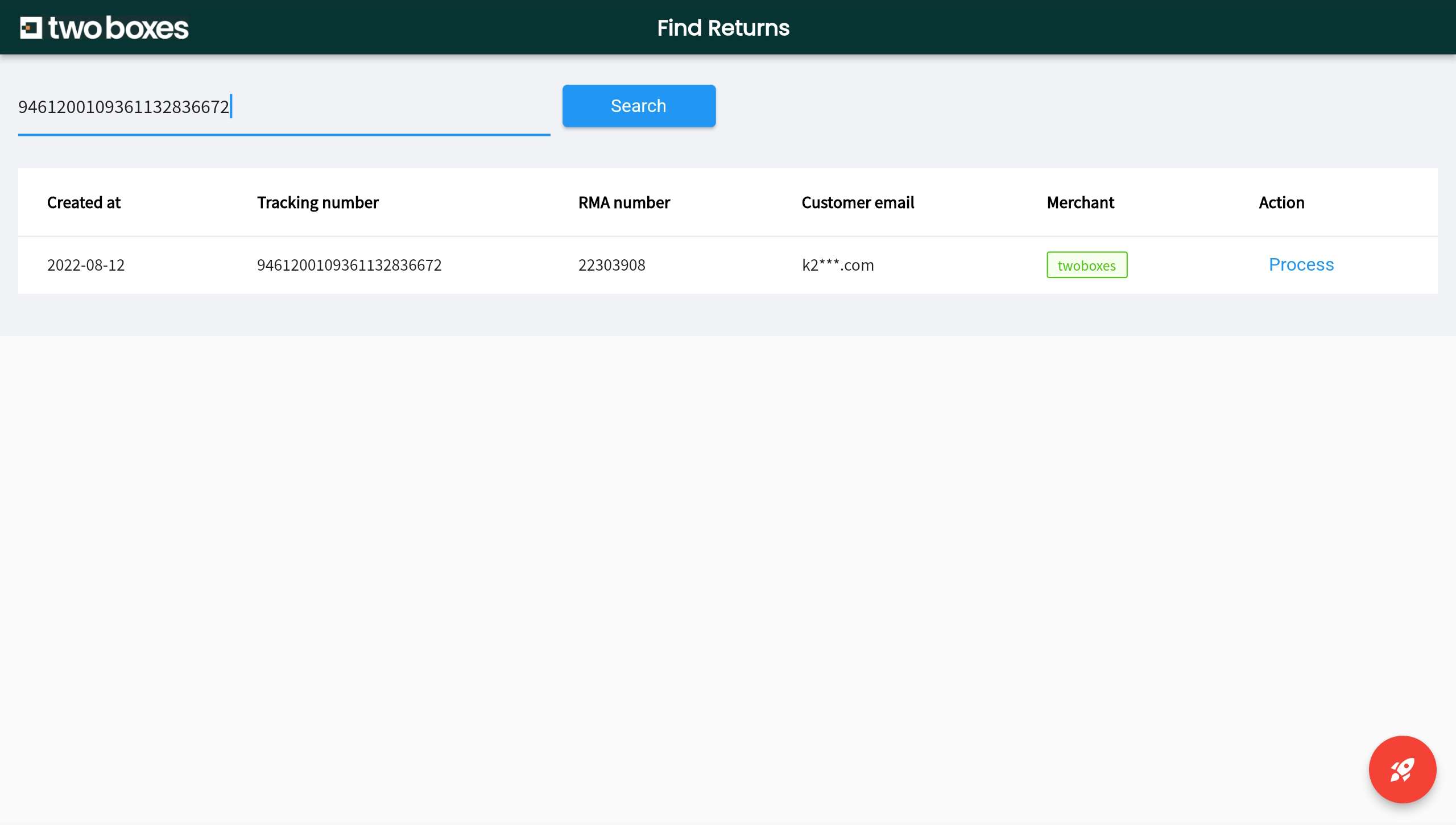
Task: Click the Action column header
Action: 1281,202
